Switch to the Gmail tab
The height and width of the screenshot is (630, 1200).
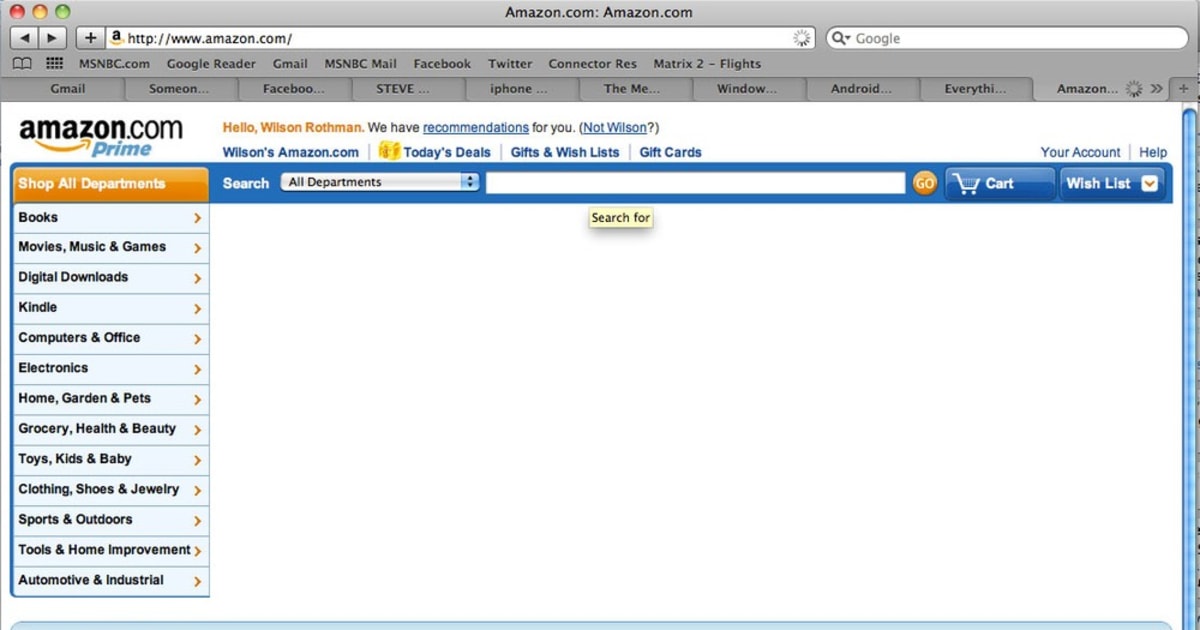68,88
